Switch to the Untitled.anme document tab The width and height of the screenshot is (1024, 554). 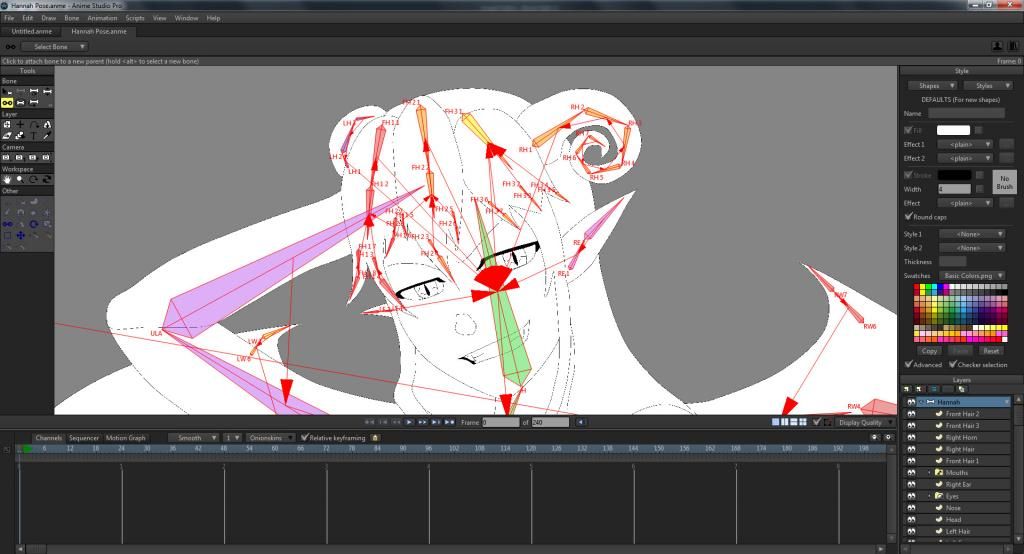[x=31, y=31]
